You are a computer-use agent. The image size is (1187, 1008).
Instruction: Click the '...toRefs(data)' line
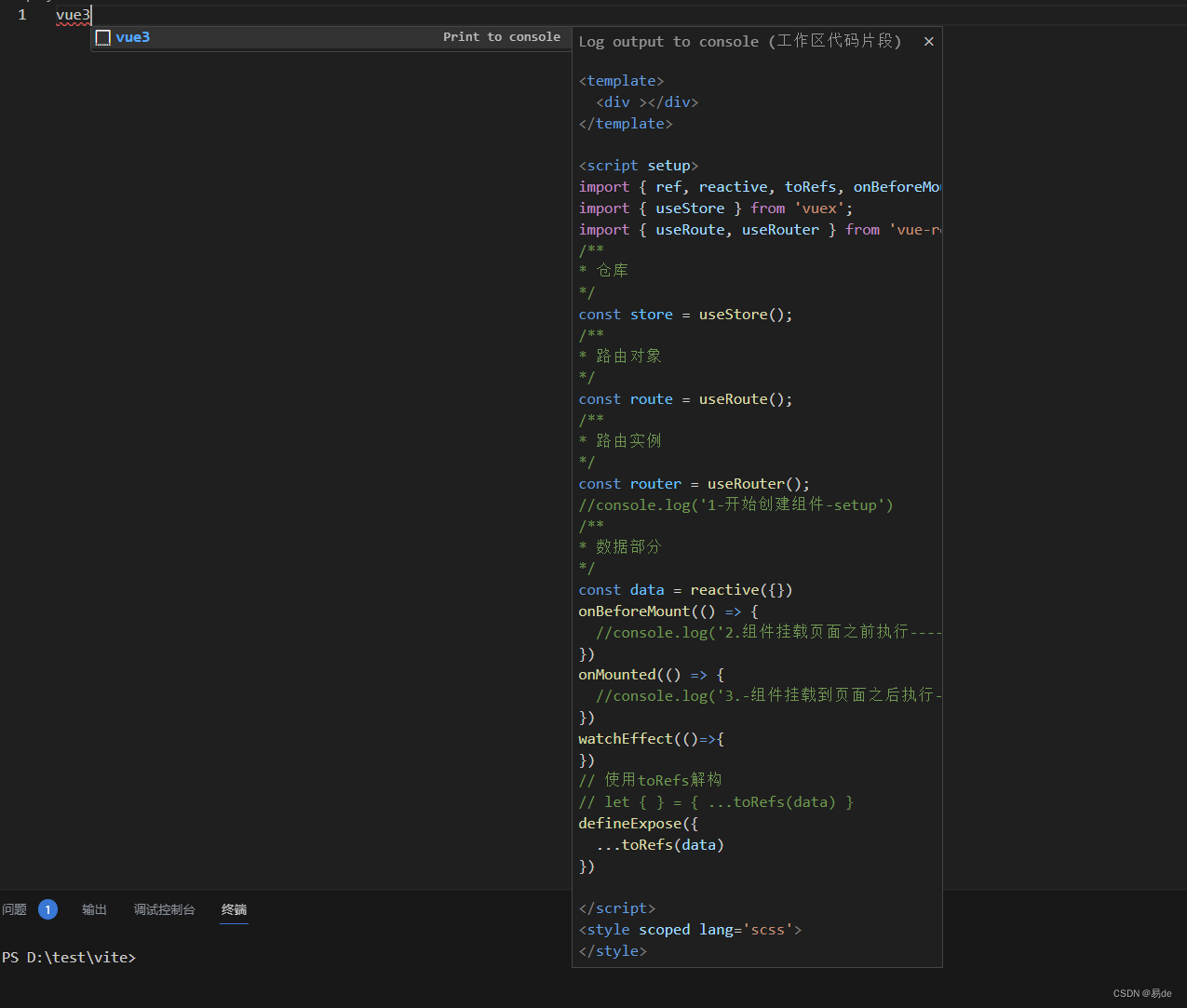click(x=660, y=845)
